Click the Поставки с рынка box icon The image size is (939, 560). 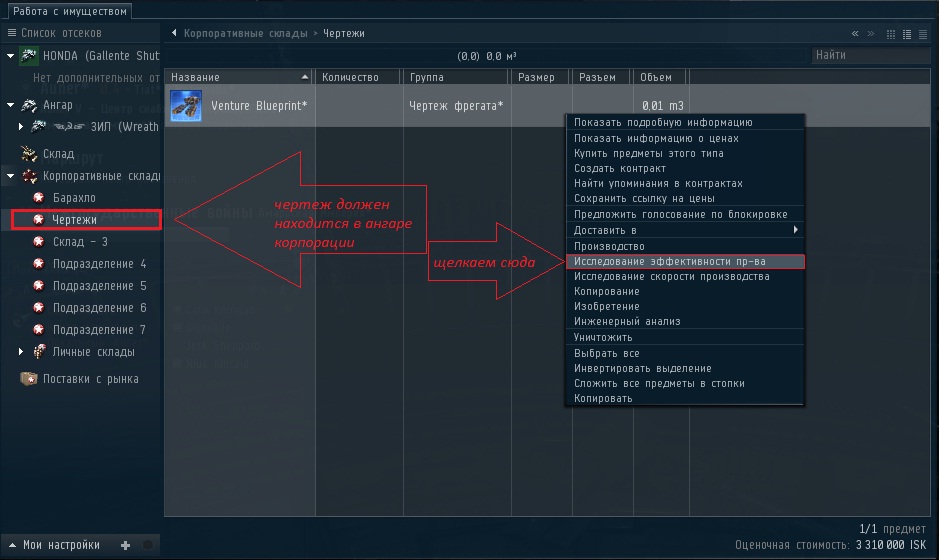coord(29,379)
